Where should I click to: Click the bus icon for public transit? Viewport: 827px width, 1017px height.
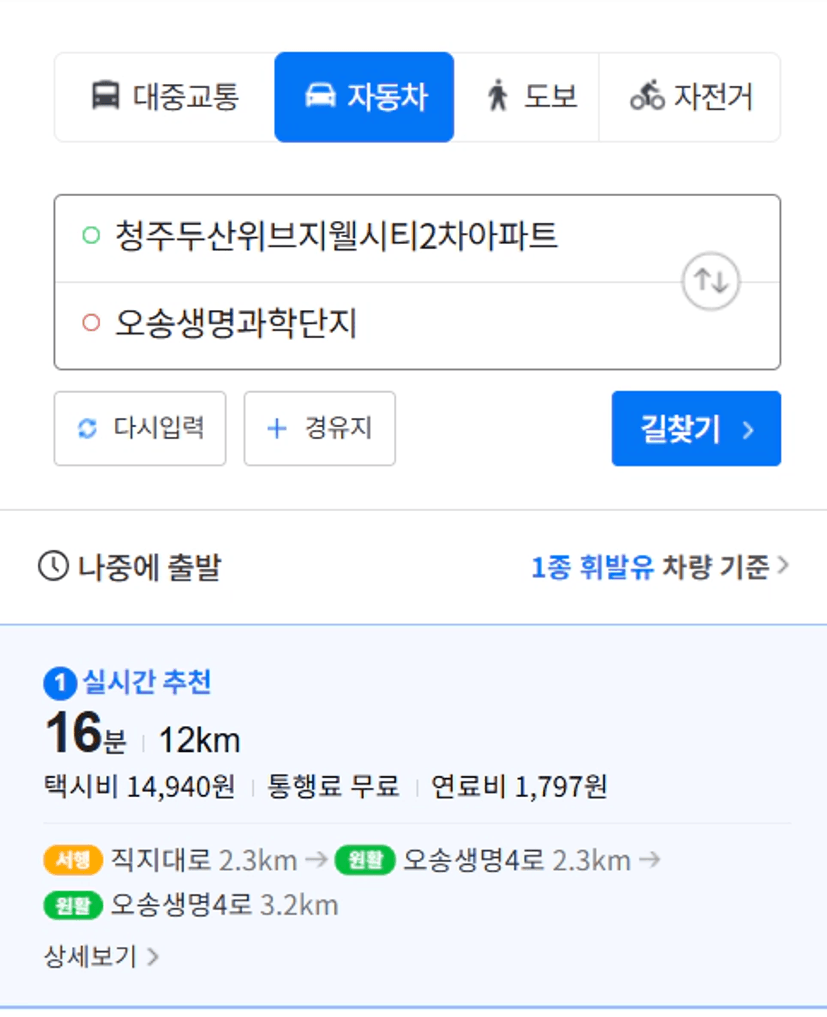click(x=106, y=96)
